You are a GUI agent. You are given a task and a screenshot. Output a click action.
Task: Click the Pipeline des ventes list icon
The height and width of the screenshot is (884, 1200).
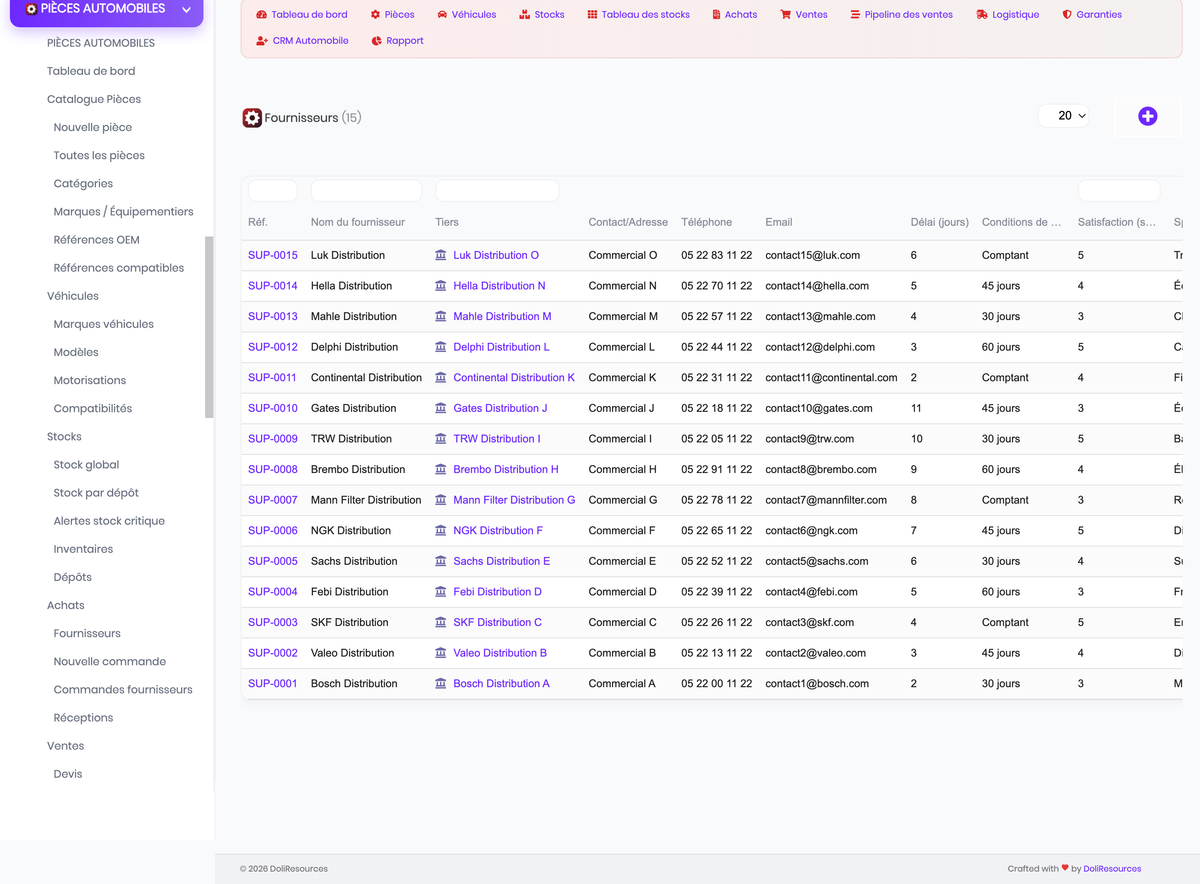(x=855, y=15)
